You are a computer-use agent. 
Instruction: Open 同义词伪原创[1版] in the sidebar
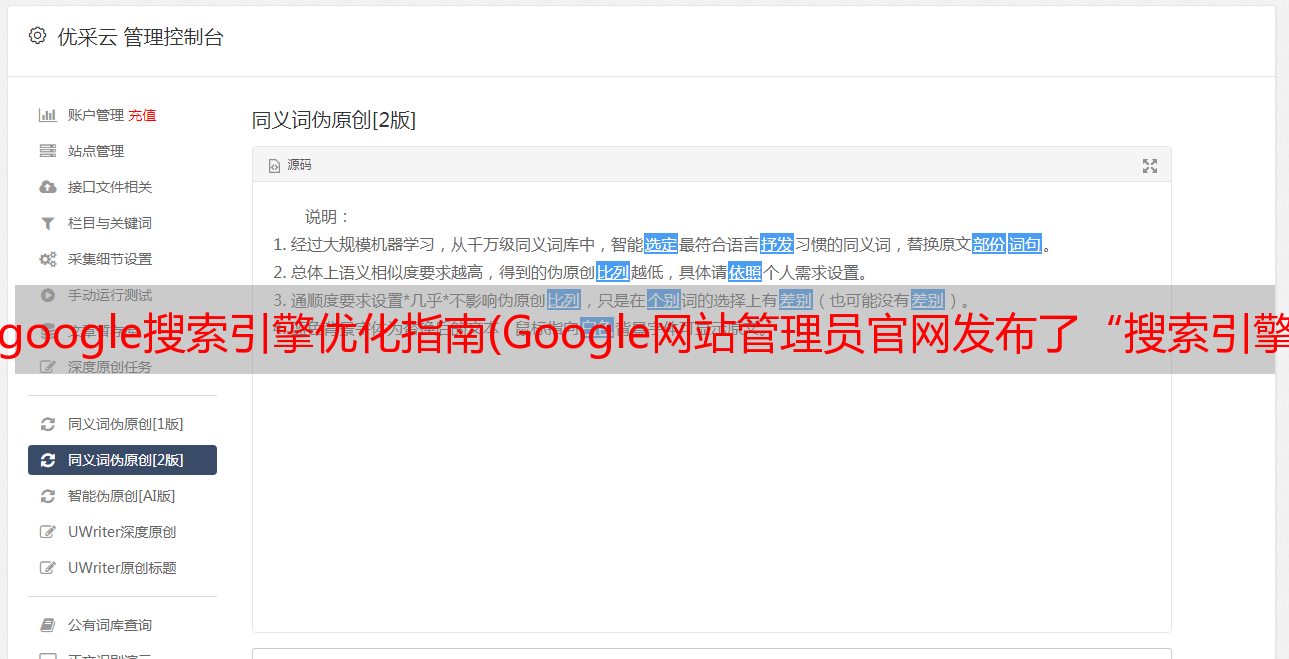(122, 424)
